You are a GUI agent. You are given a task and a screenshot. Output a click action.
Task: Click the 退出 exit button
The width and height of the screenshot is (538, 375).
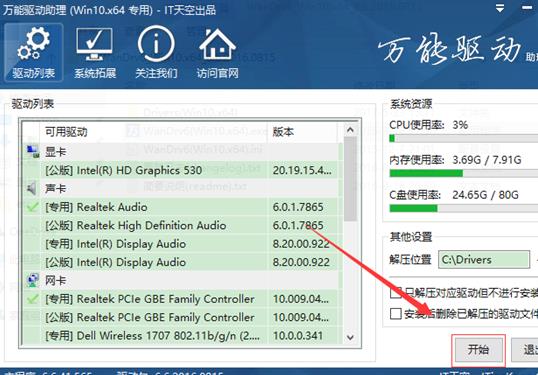[x=525, y=350]
